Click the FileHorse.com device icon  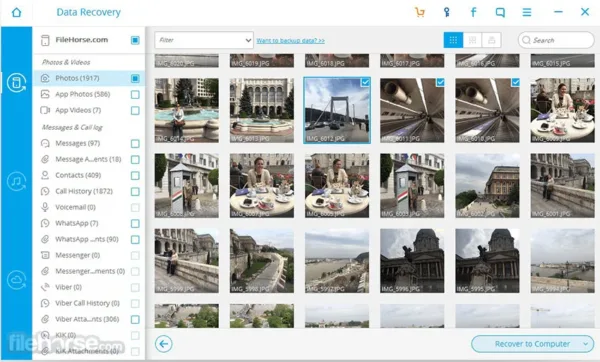click(45, 40)
